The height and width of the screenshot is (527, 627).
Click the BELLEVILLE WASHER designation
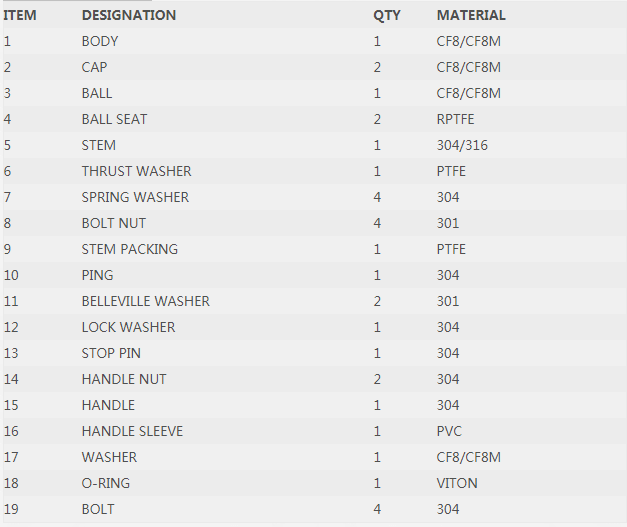pyautogui.click(x=146, y=301)
